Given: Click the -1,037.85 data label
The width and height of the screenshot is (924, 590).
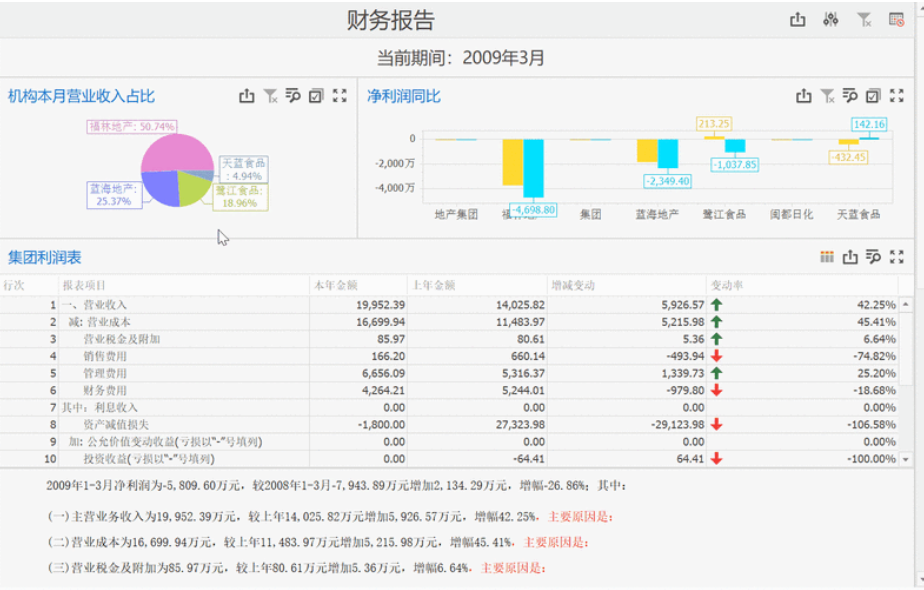Looking at the screenshot, I should (x=734, y=164).
